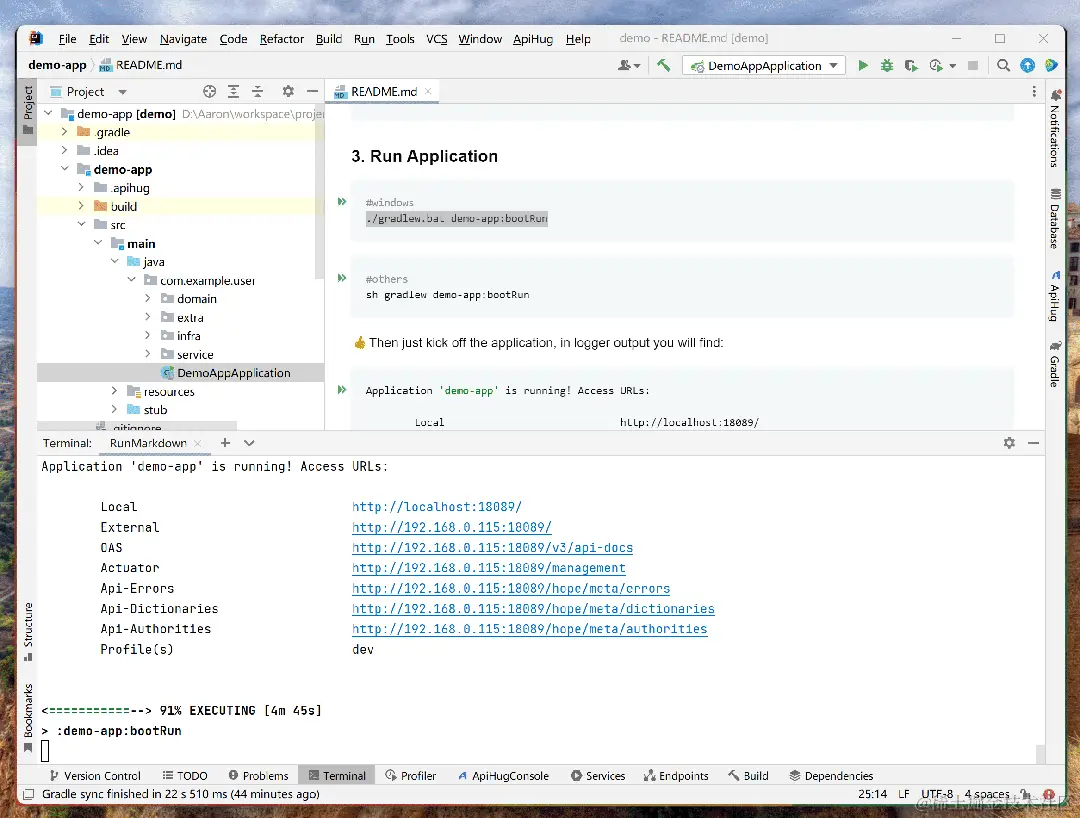Viewport: 1081px width, 819px height.
Task: Start debugging with the bug icon
Action: coord(887,65)
